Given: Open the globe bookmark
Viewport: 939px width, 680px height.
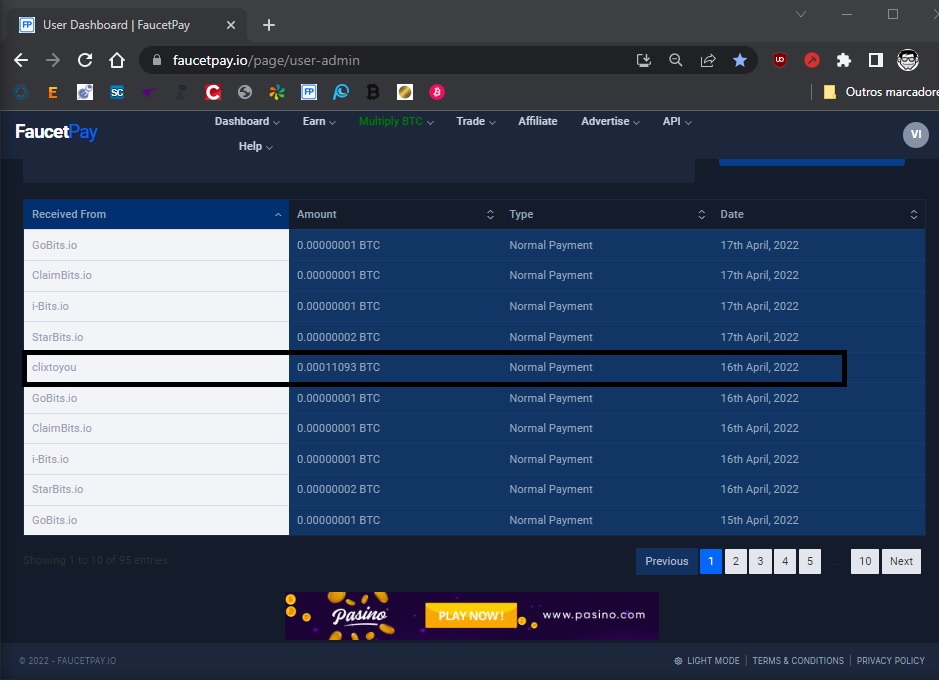Looking at the screenshot, I should (x=244, y=92).
